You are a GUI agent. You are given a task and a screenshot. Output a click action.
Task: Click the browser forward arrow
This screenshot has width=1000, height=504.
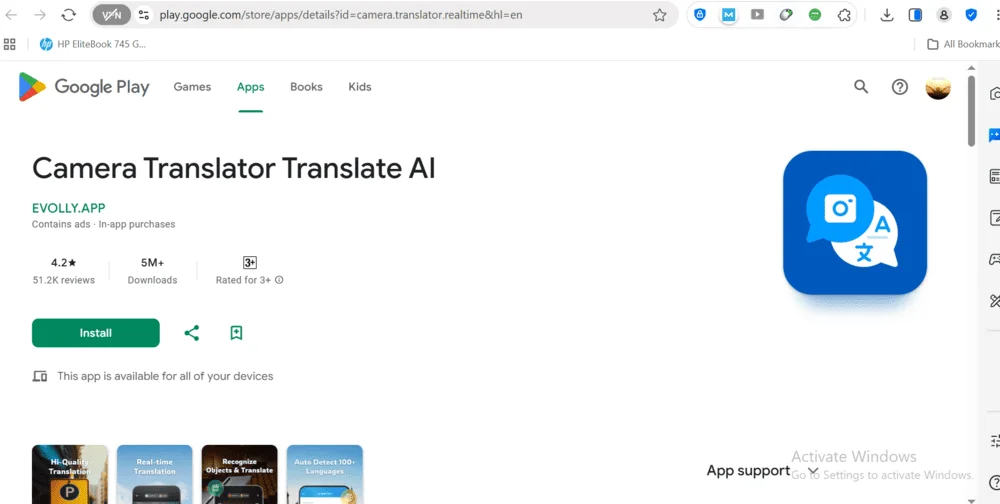[40, 15]
